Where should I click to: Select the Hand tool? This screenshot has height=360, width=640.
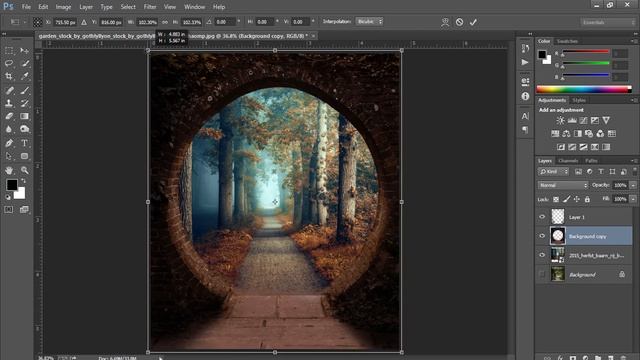click(9, 170)
